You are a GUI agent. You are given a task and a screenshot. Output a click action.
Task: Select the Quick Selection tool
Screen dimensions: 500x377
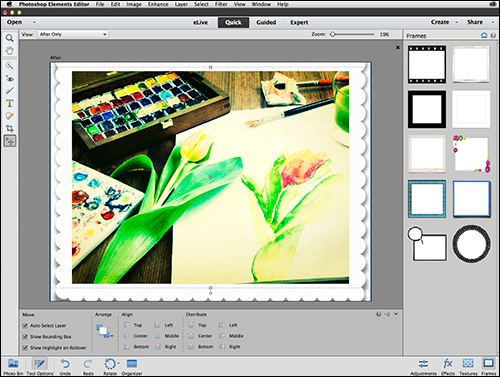(10, 66)
